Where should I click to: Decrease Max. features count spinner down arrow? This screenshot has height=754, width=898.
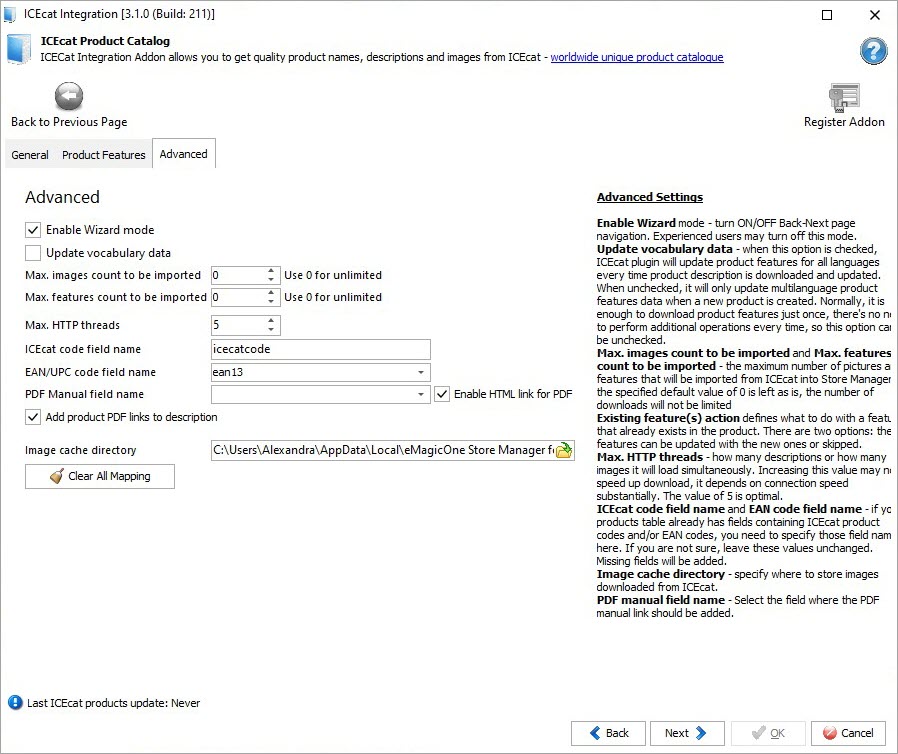coord(271,301)
